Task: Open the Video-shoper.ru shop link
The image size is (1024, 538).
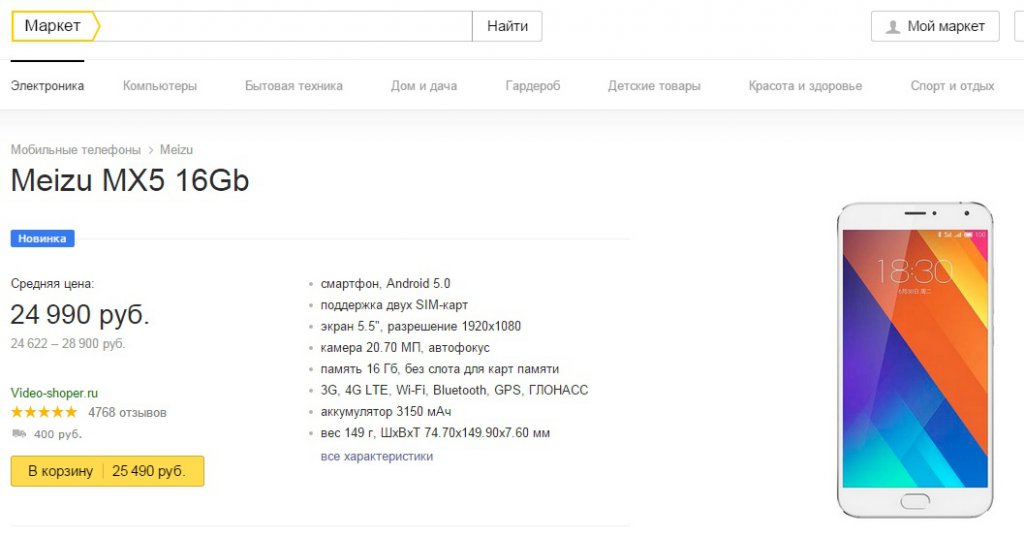Action: (54, 393)
